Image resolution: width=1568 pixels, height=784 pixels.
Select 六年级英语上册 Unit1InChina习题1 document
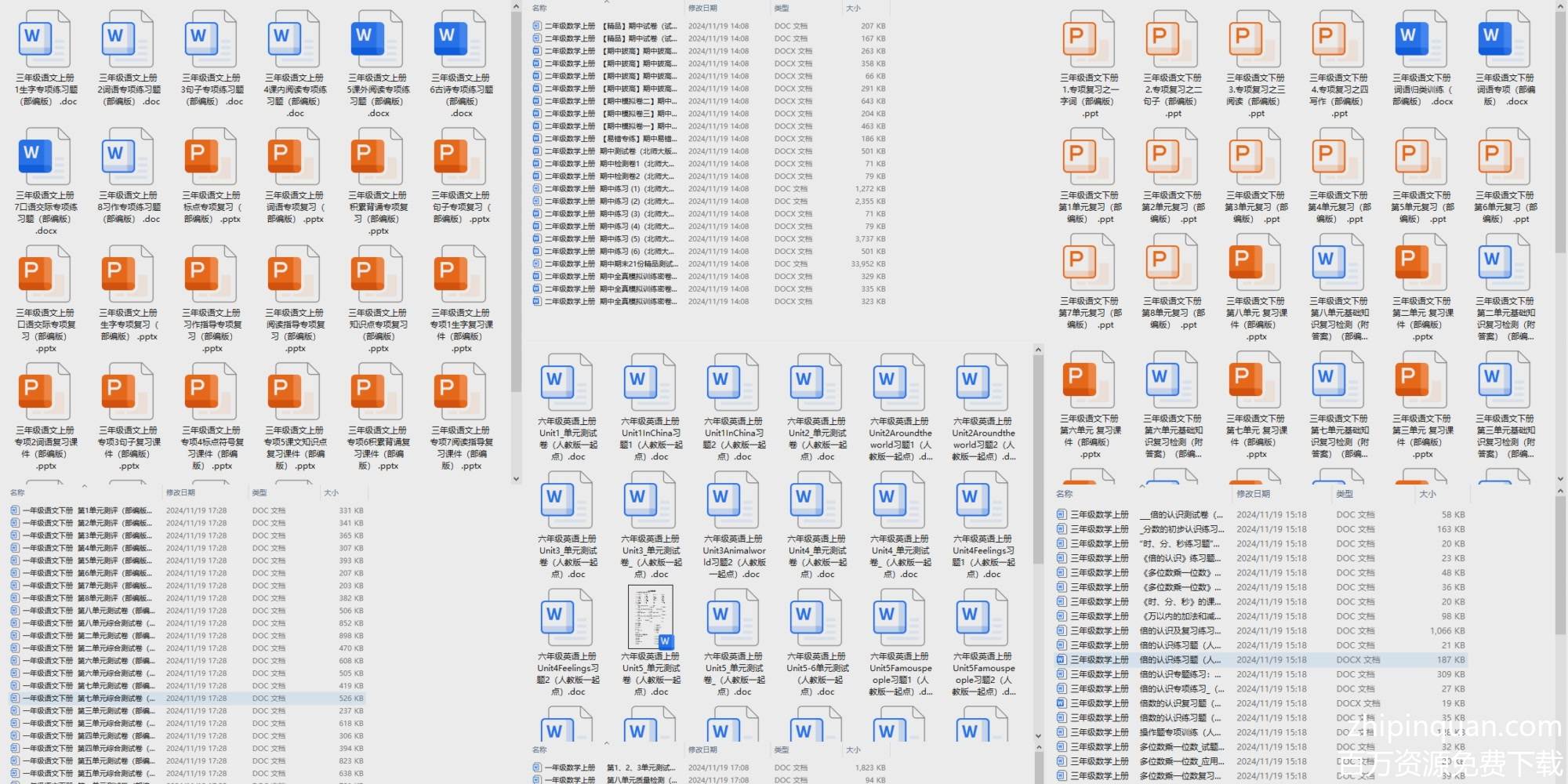point(651,408)
